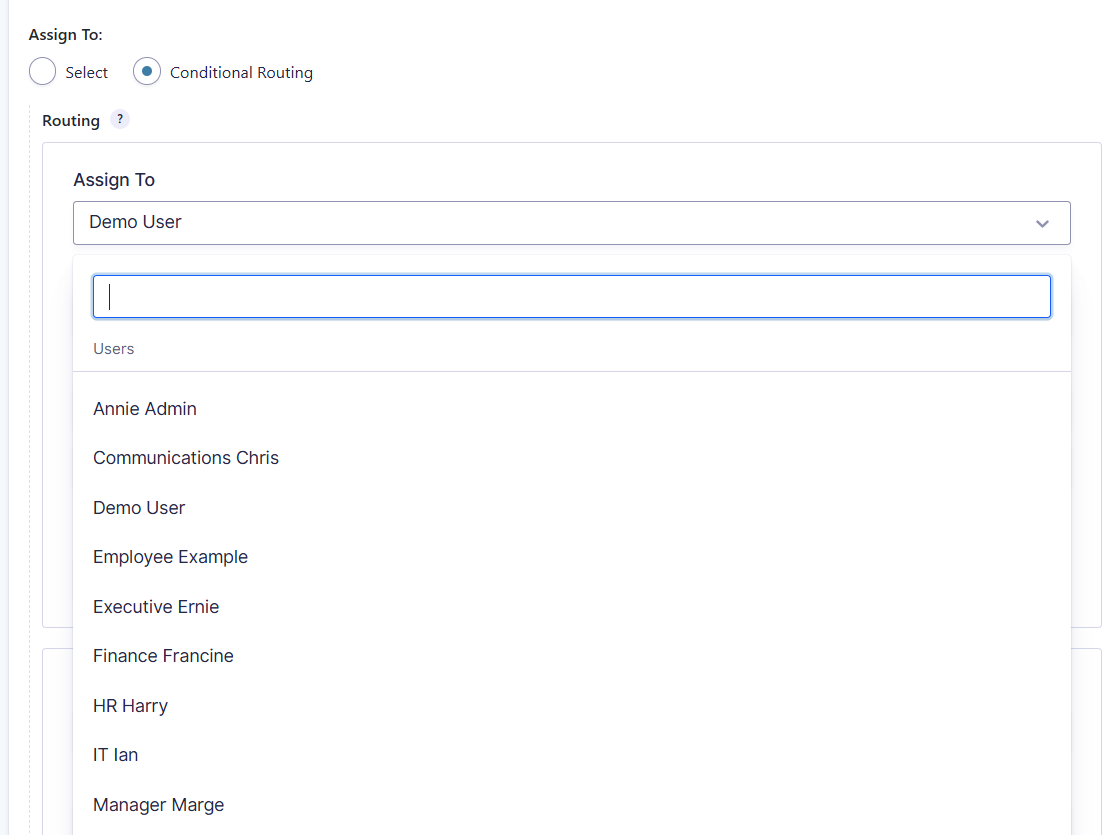This screenshot has width=1112, height=835.
Task: Pick Annie Admin from the user list
Action: 145,409
